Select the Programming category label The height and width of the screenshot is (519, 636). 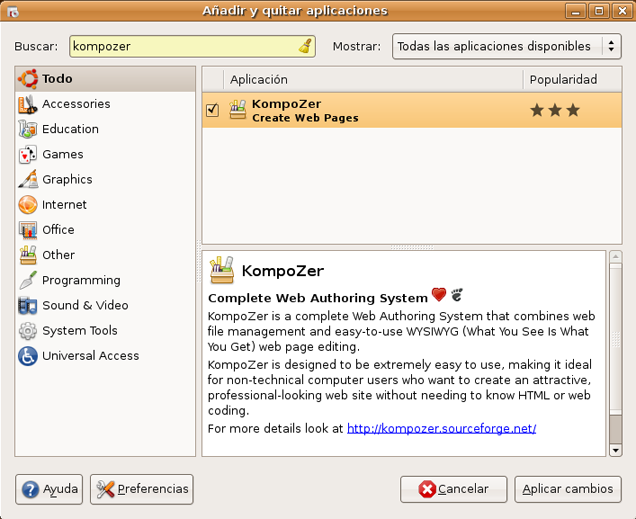81,281
